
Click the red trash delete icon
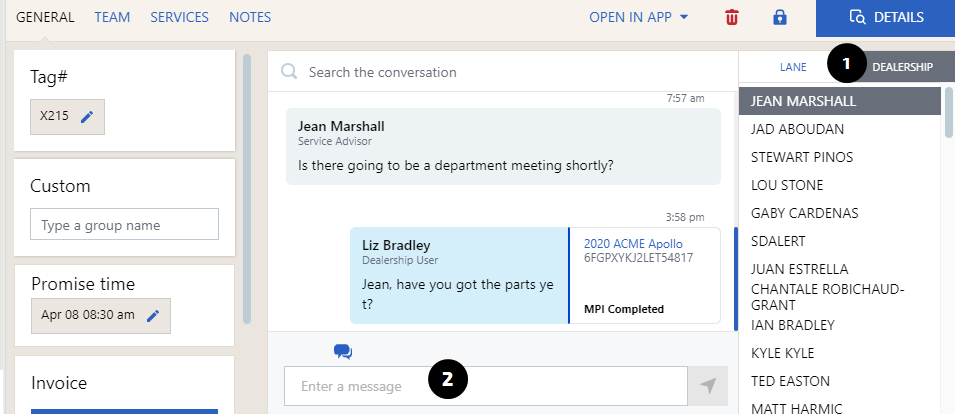point(733,17)
